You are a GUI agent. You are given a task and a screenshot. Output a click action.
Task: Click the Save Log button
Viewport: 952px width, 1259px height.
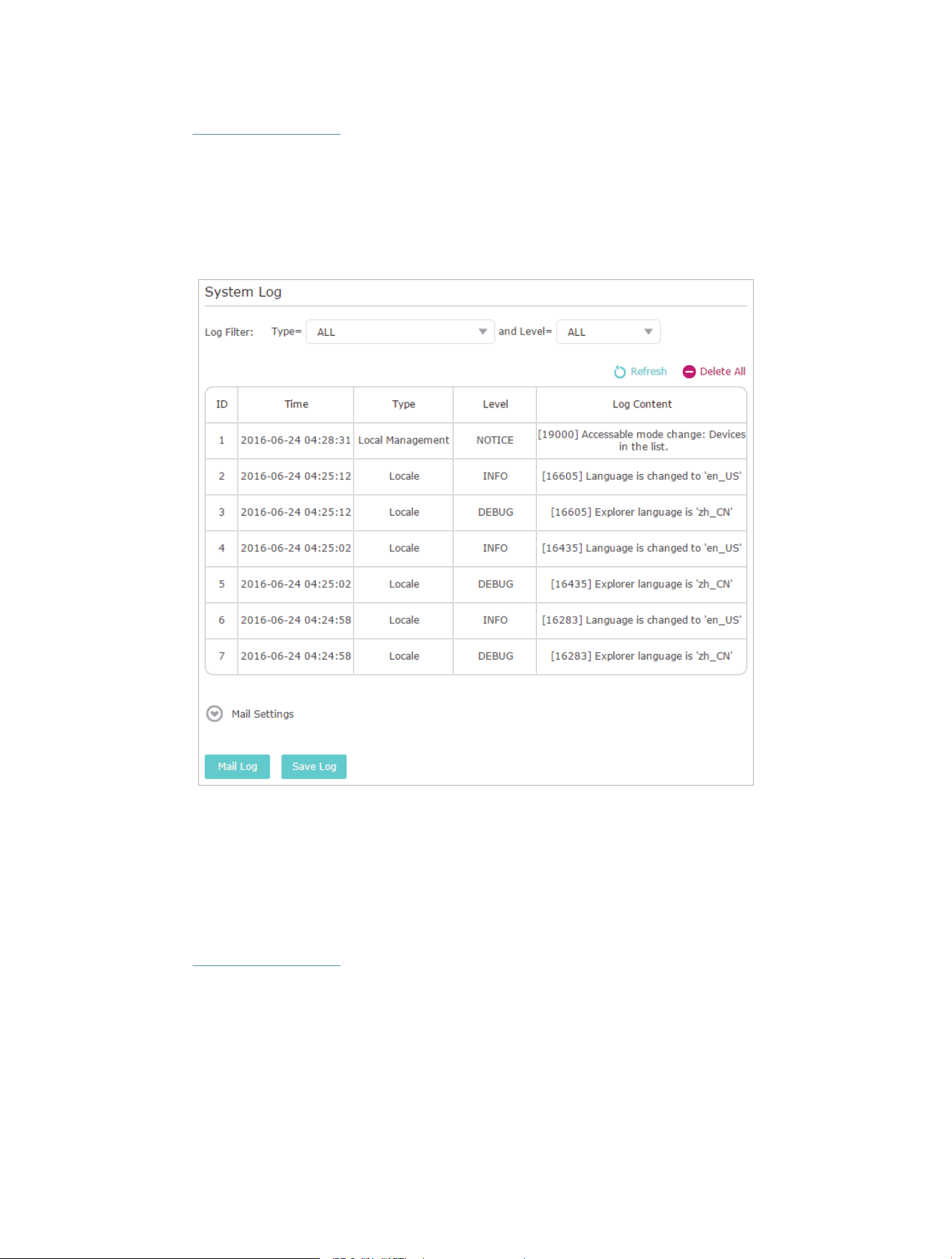click(314, 766)
